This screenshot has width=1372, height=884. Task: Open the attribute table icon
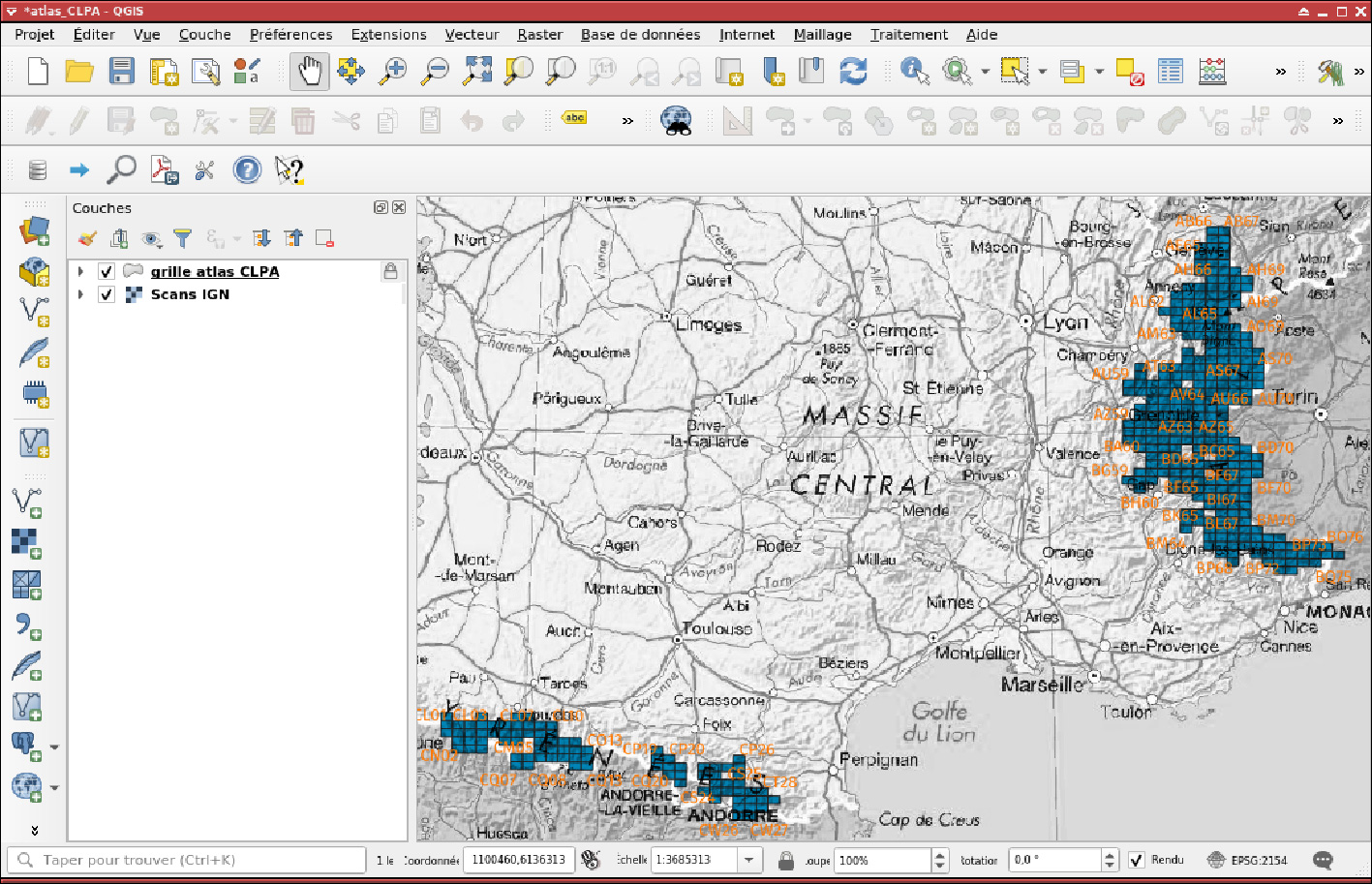[x=1171, y=72]
